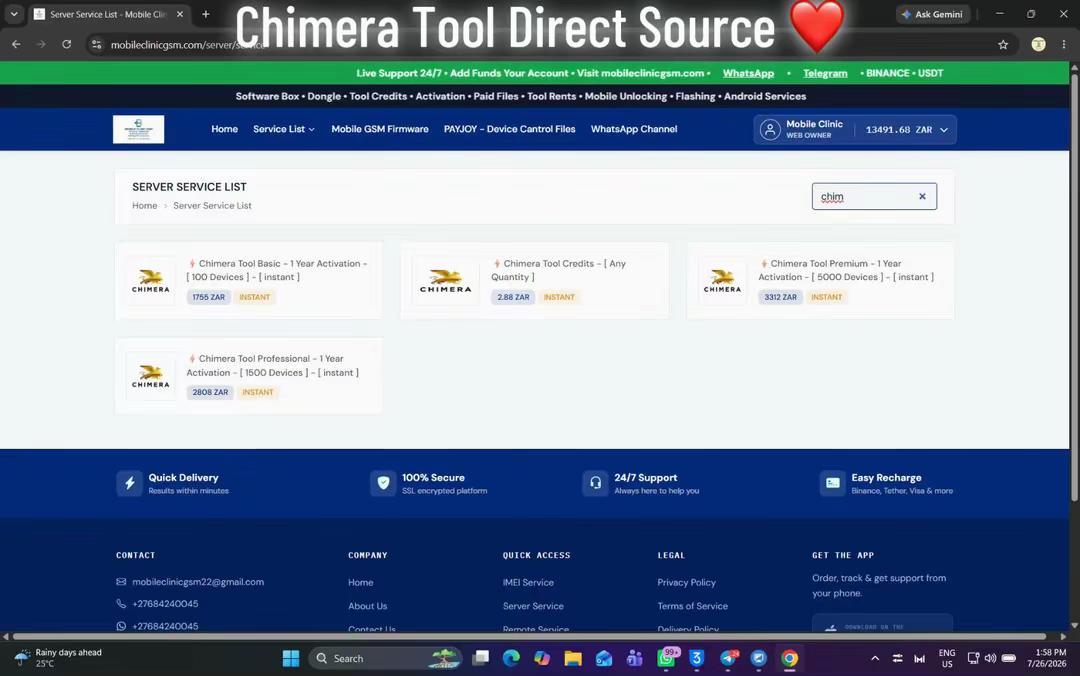
Task: Reload the current page
Action: 66,44
